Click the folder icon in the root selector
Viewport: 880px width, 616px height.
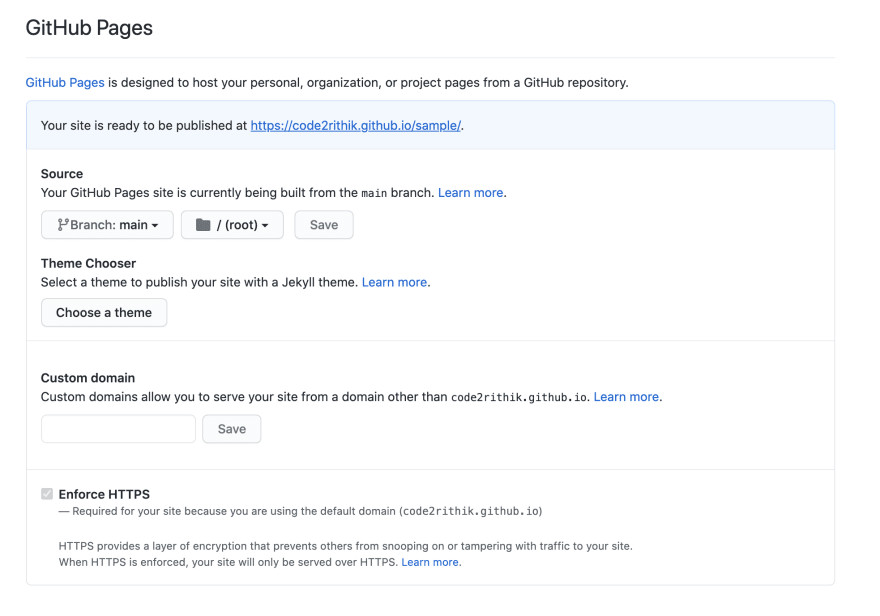point(203,225)
